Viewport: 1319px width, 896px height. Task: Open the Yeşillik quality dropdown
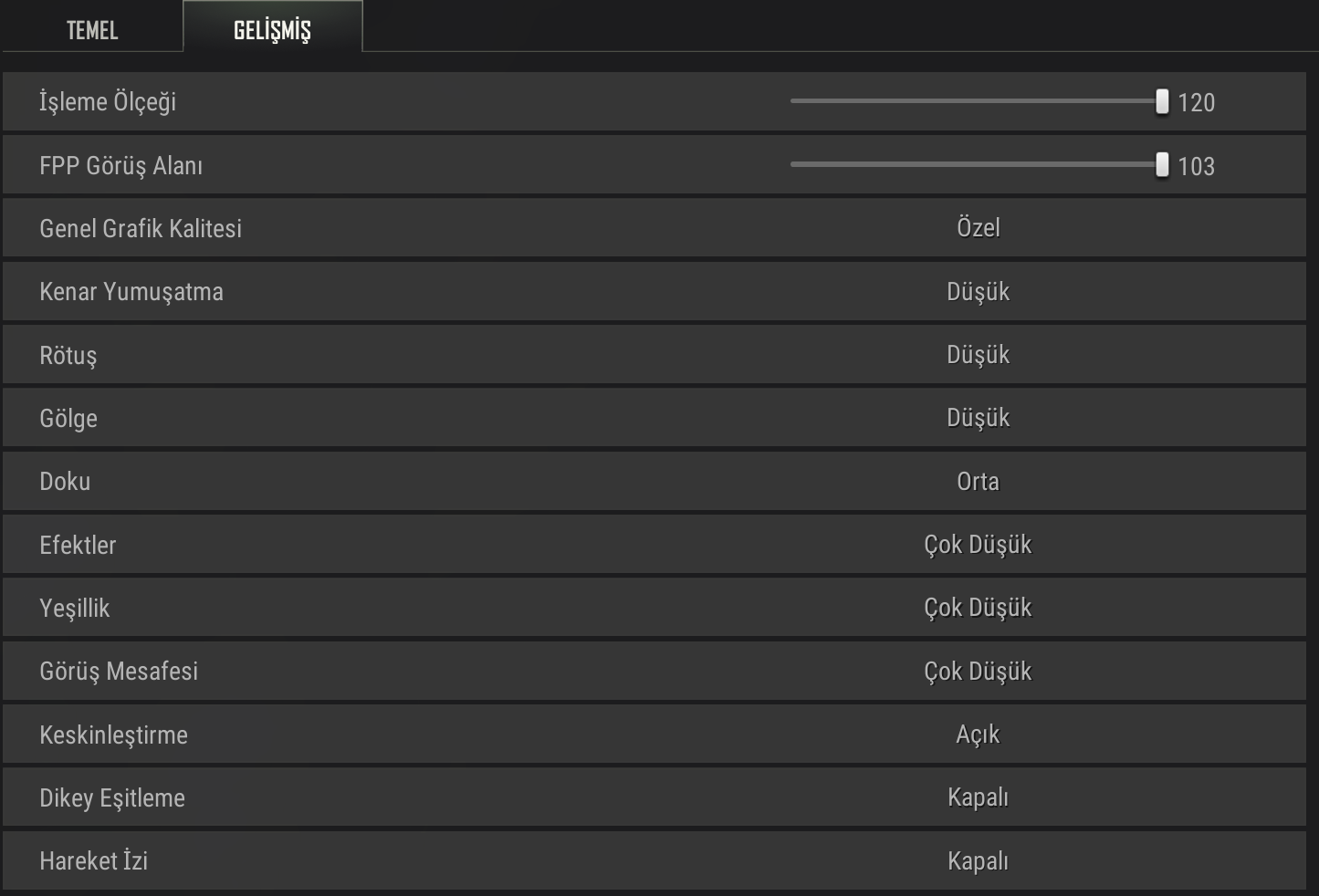[978, 608]
